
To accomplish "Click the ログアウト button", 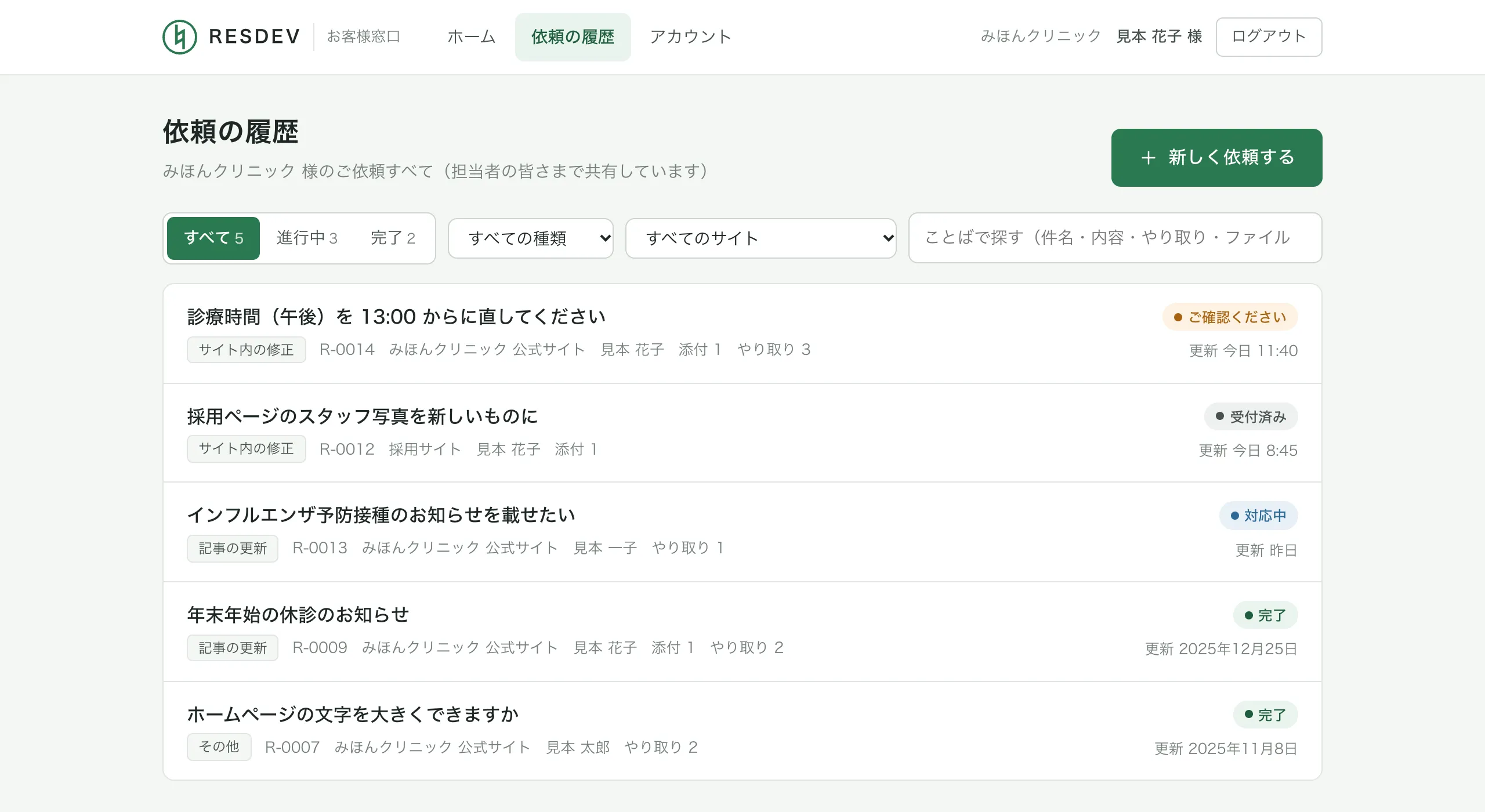I will pos(1269,37).
